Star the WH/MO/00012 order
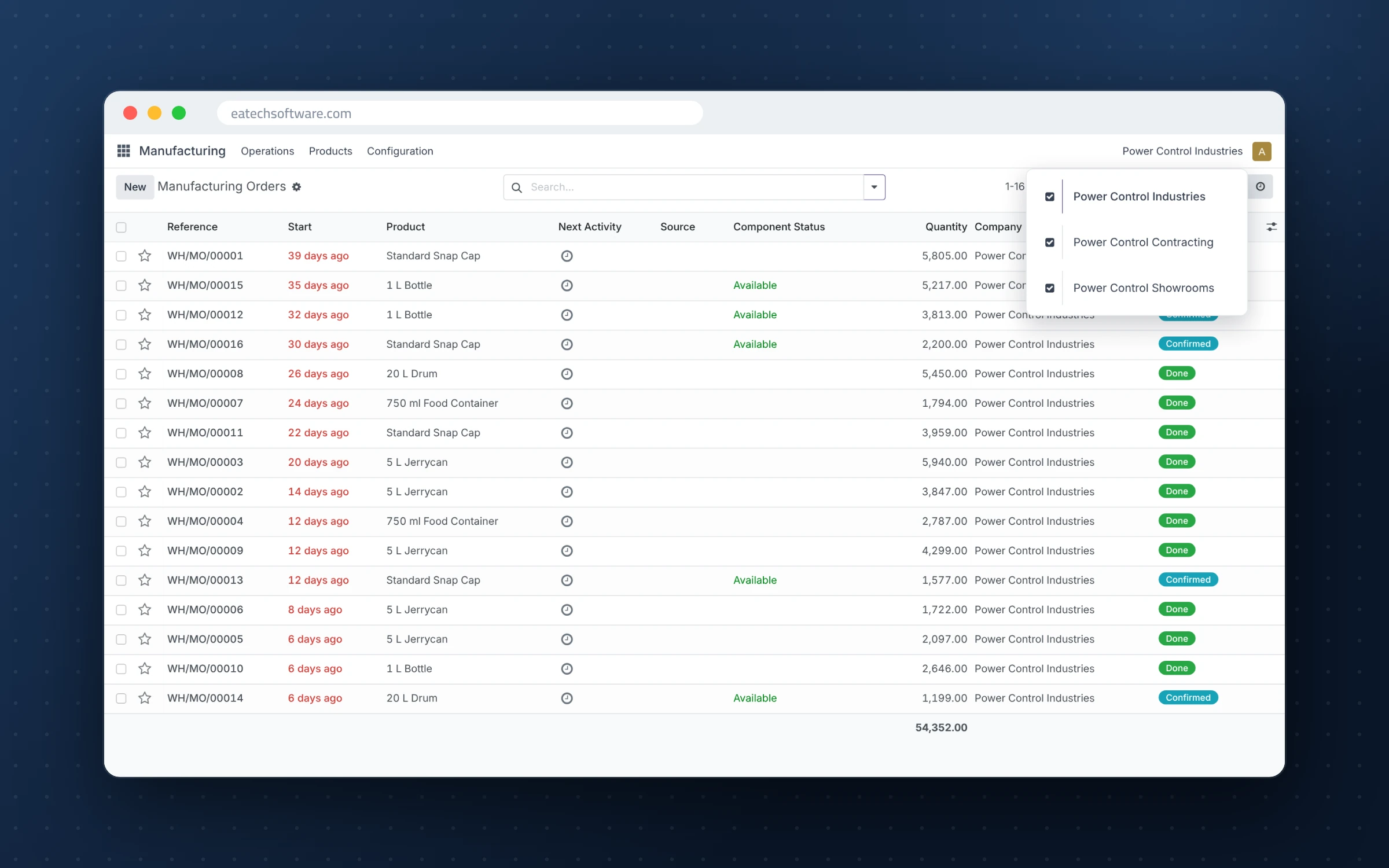Viewport: 1389px width, 868px height. (x=145, y=315)
